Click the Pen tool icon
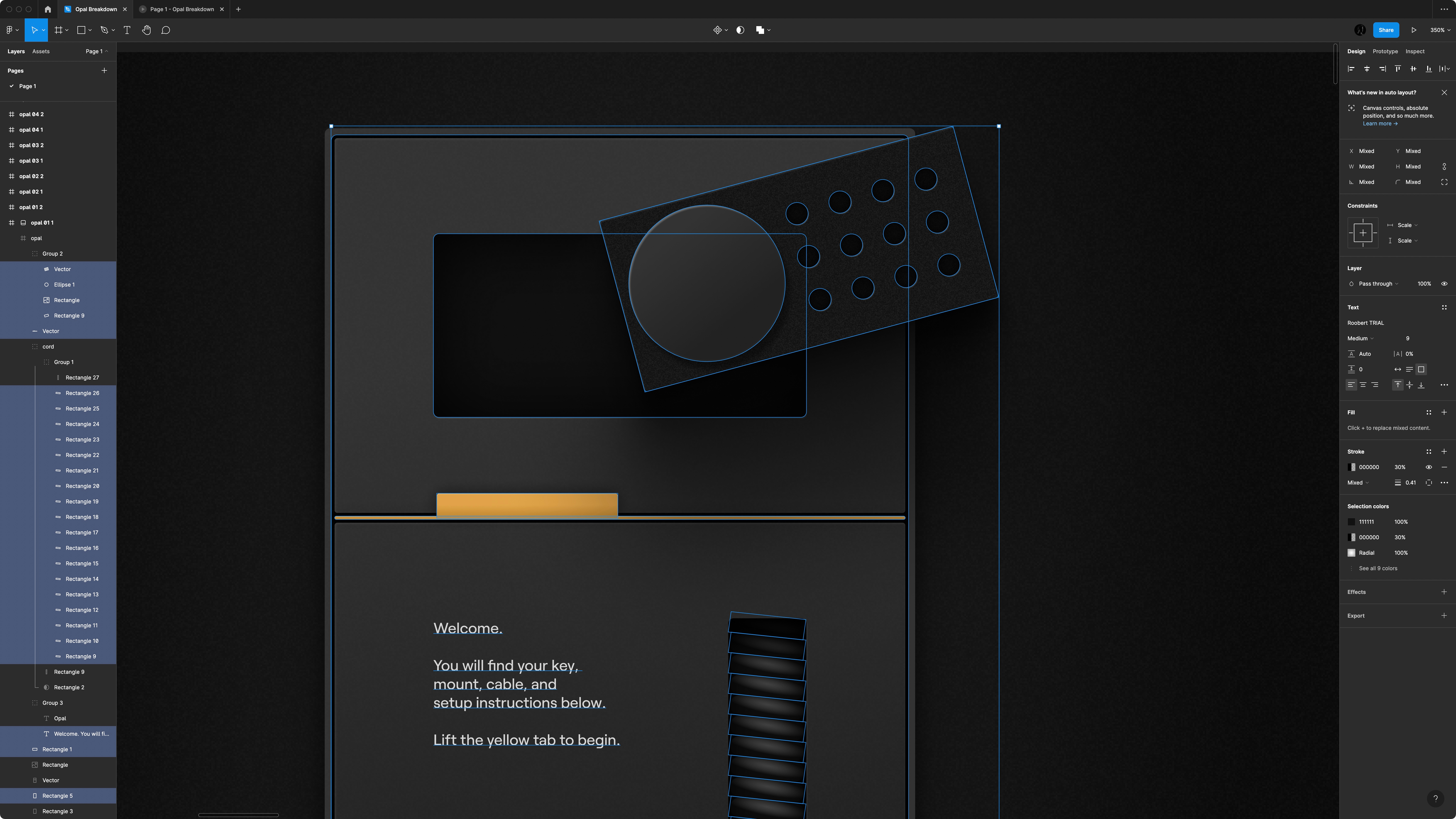 [x=104, y=30]
